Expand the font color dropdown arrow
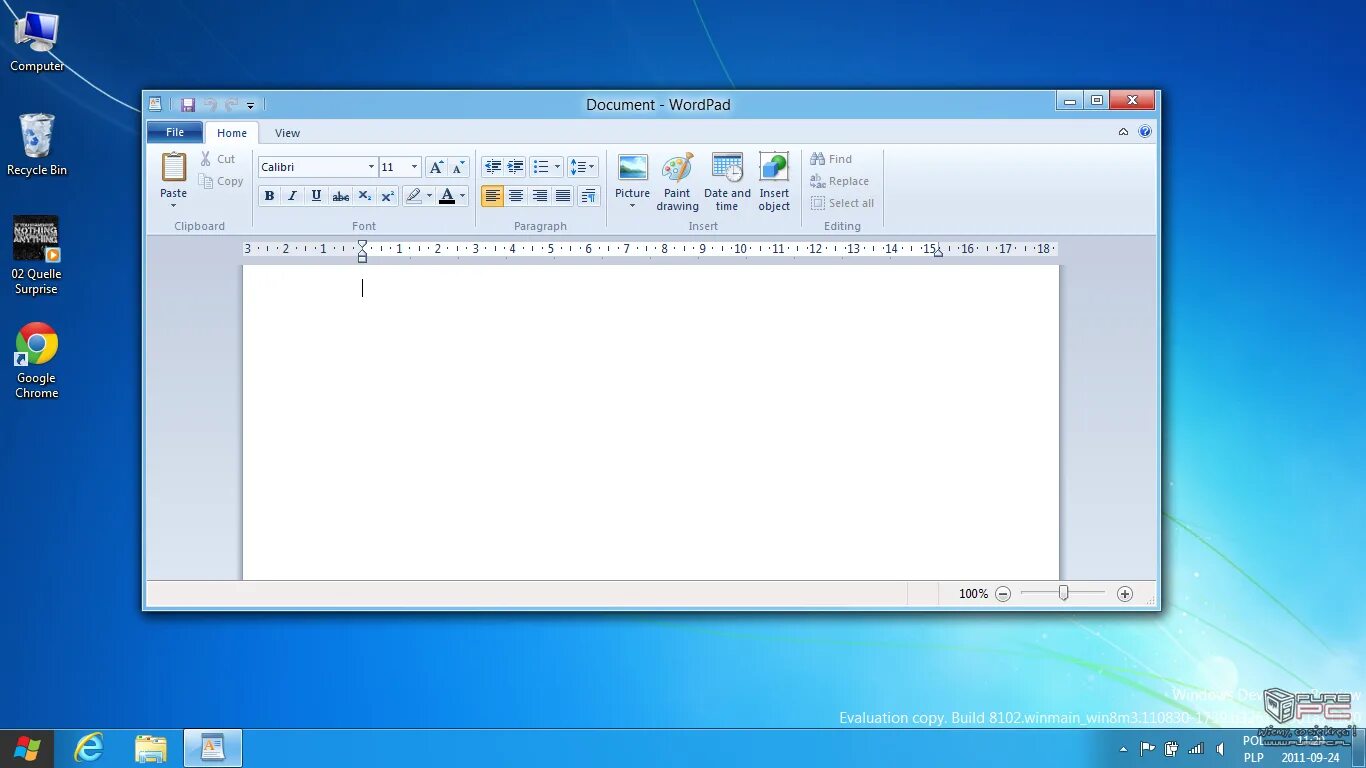This screenshot has width=1366, height=768. coord(462,196)
